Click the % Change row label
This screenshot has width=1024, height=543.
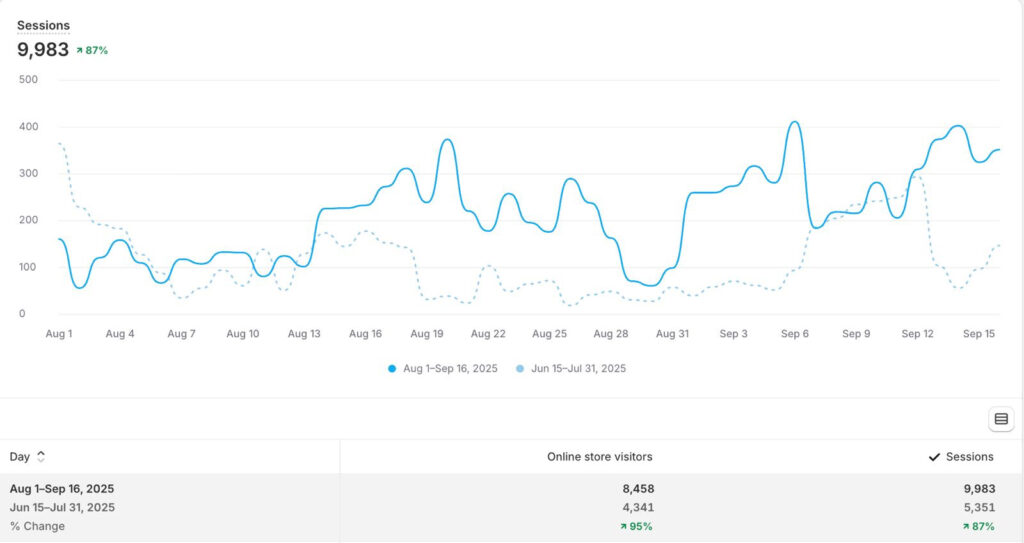coord(37,526)
